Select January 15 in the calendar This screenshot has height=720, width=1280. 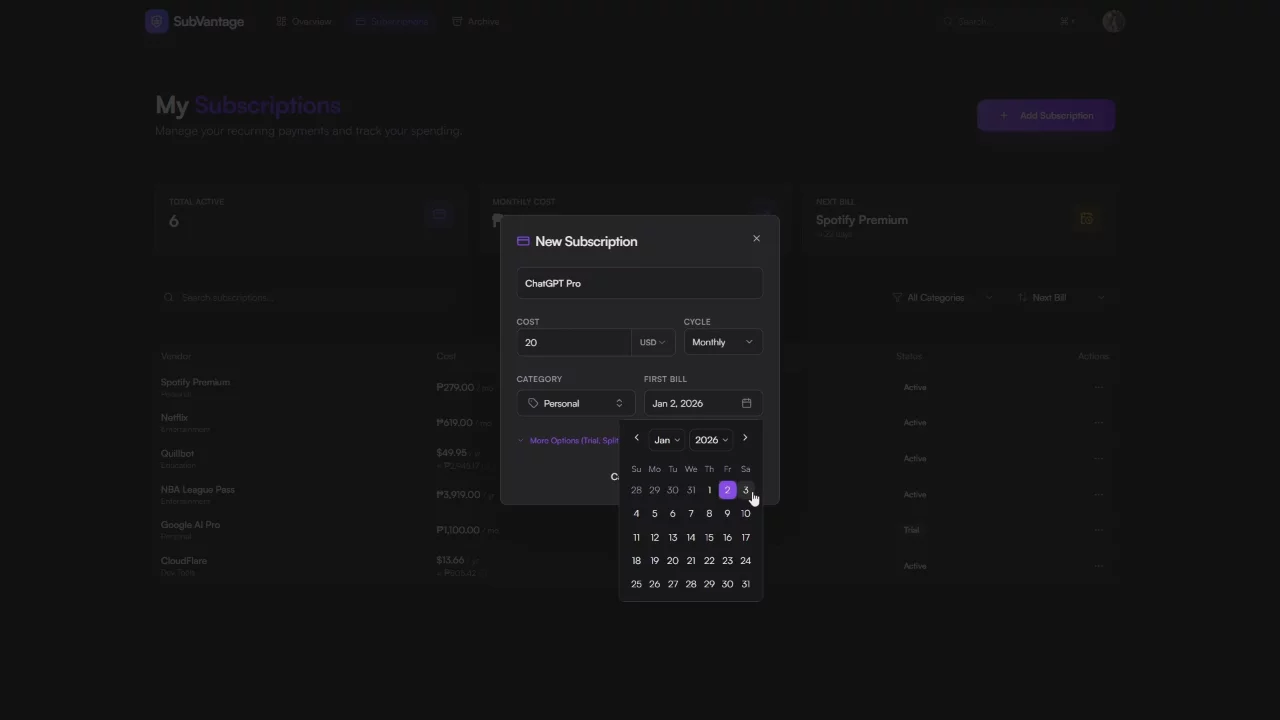click(x=709, y=537)
